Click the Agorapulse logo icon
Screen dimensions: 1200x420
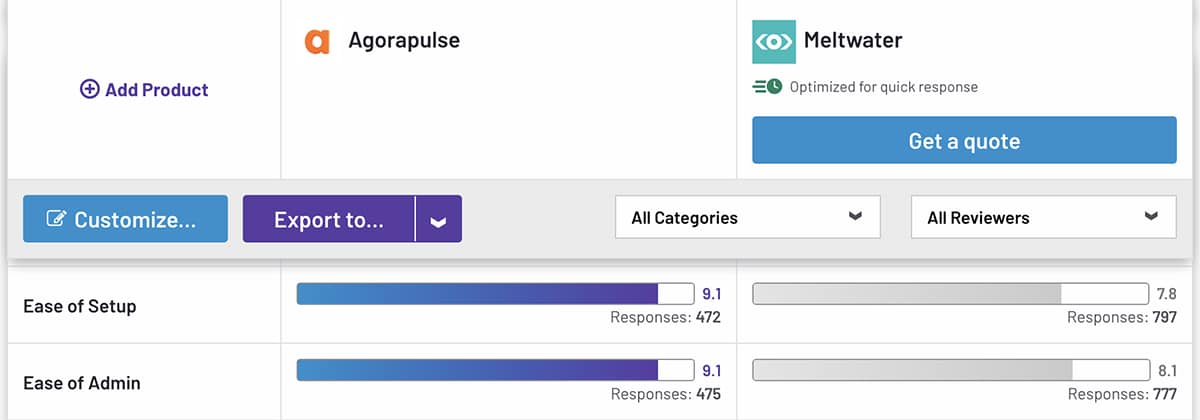pos(317,42)
